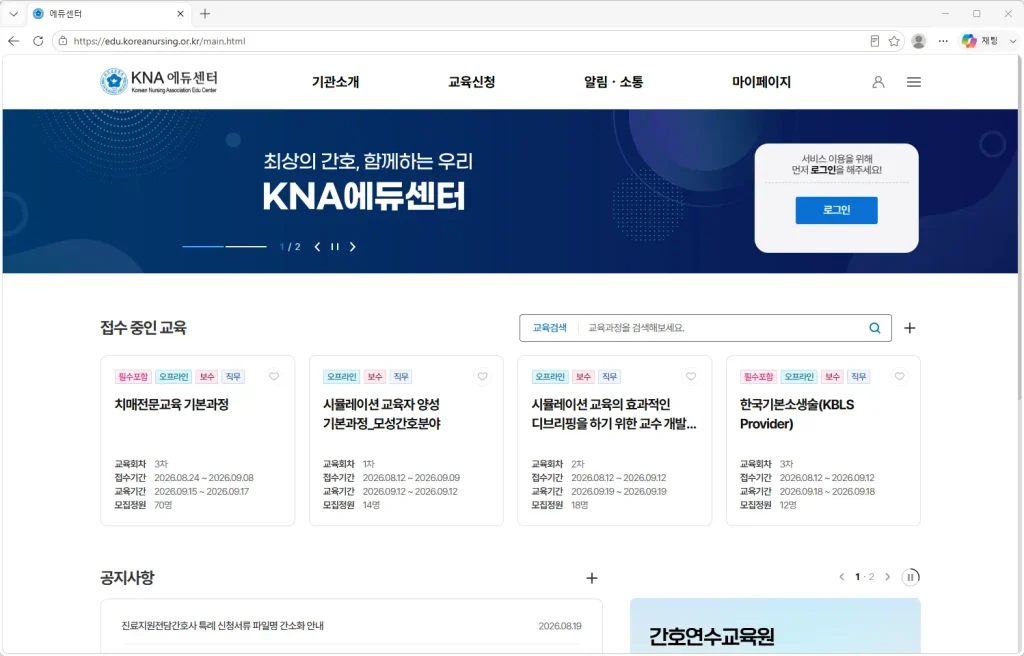Open 시뮬레이션 교육의 효과적인 디브리핑 course
1024x656 pixels.
click(x=614, y=414)
